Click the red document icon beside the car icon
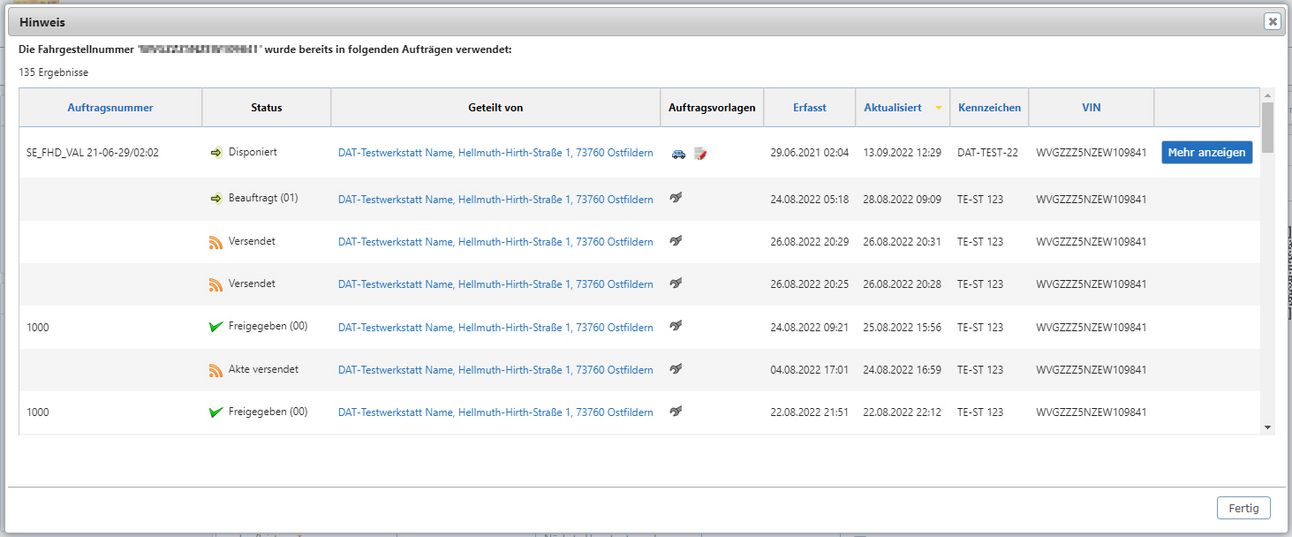The height and width of the screenshot is (537, 1292). (x=700, y=153)
